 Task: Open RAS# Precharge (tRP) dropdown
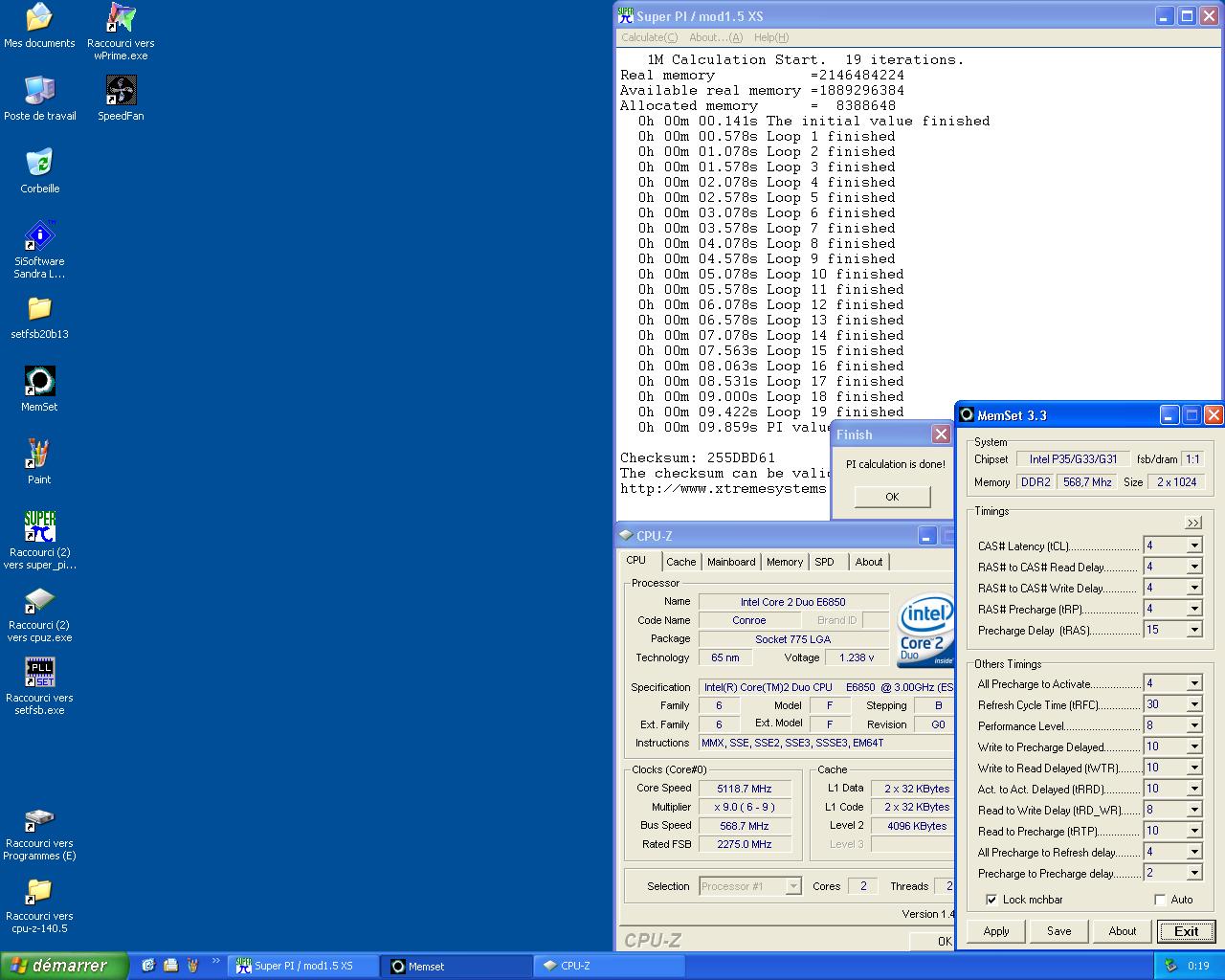(1194, 609)
